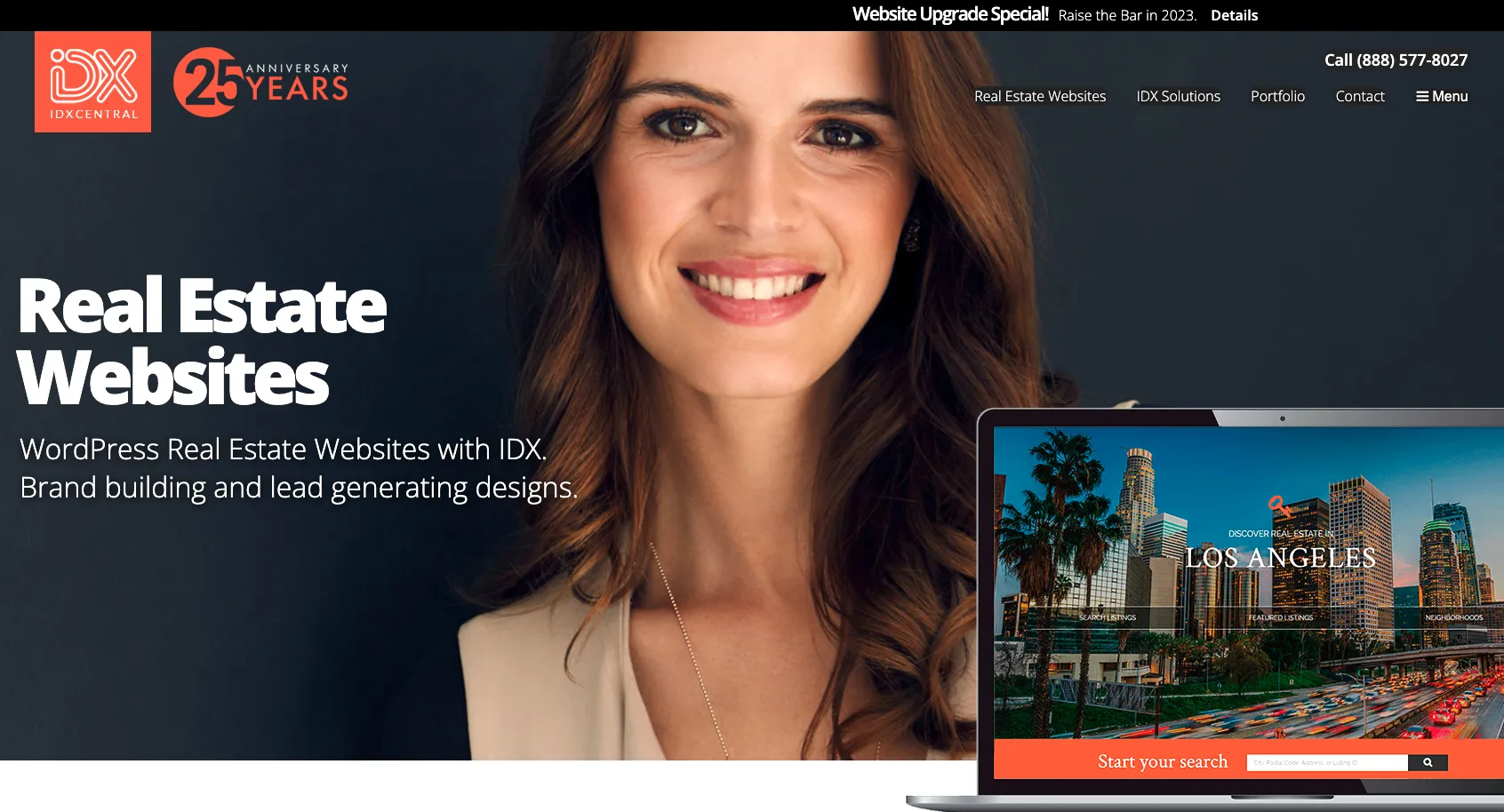Viewport: 1504px width, 812px height.
Task: Click the IDX Central logo
Action: tap(92, 82)
